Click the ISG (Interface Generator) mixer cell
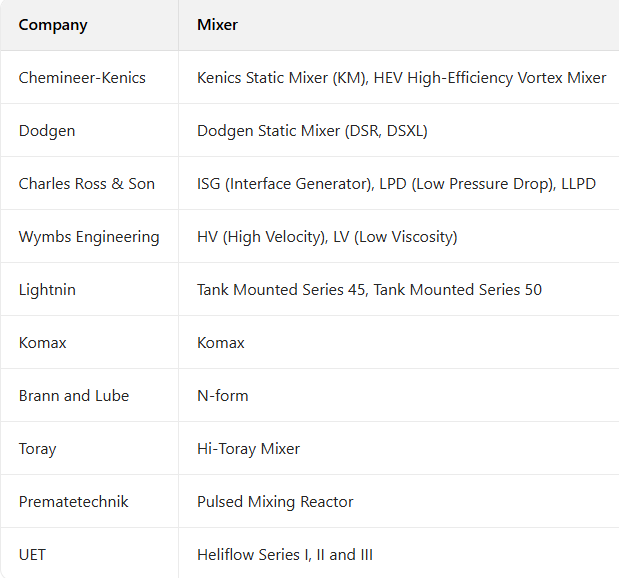This screenshot has width=619, height=578. [396, 184]
